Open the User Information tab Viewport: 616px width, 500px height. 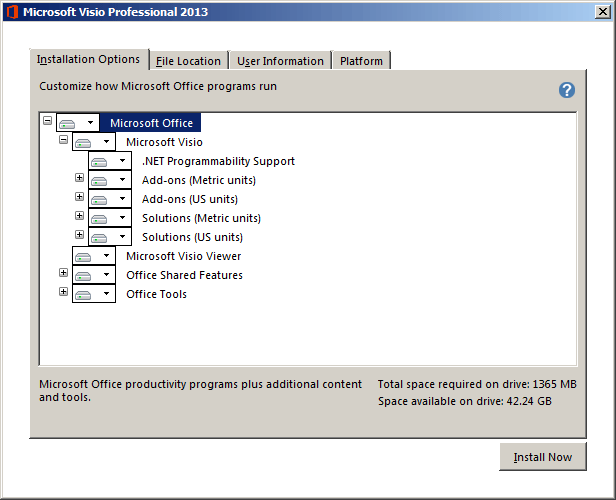[280, 61]
